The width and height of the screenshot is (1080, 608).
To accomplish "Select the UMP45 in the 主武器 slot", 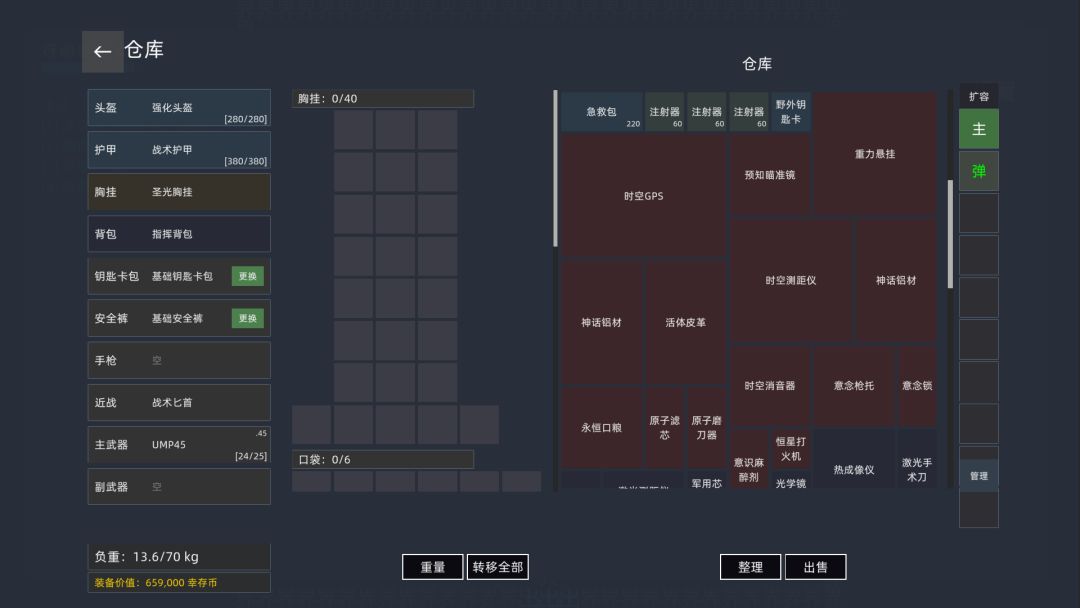I will (178, 443).
